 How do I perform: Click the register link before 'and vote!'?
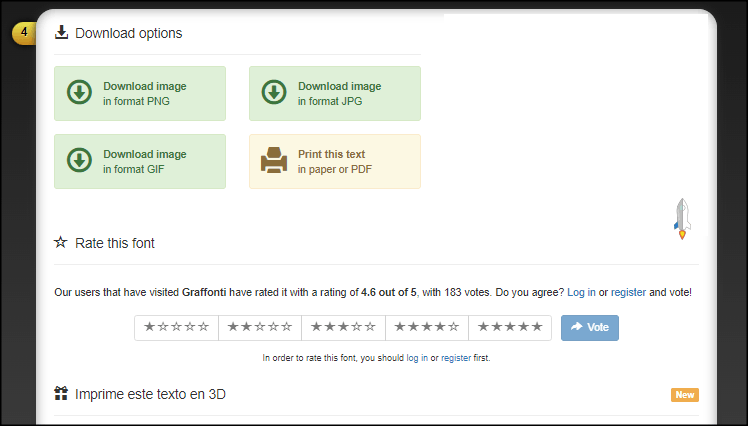point(628,292)
